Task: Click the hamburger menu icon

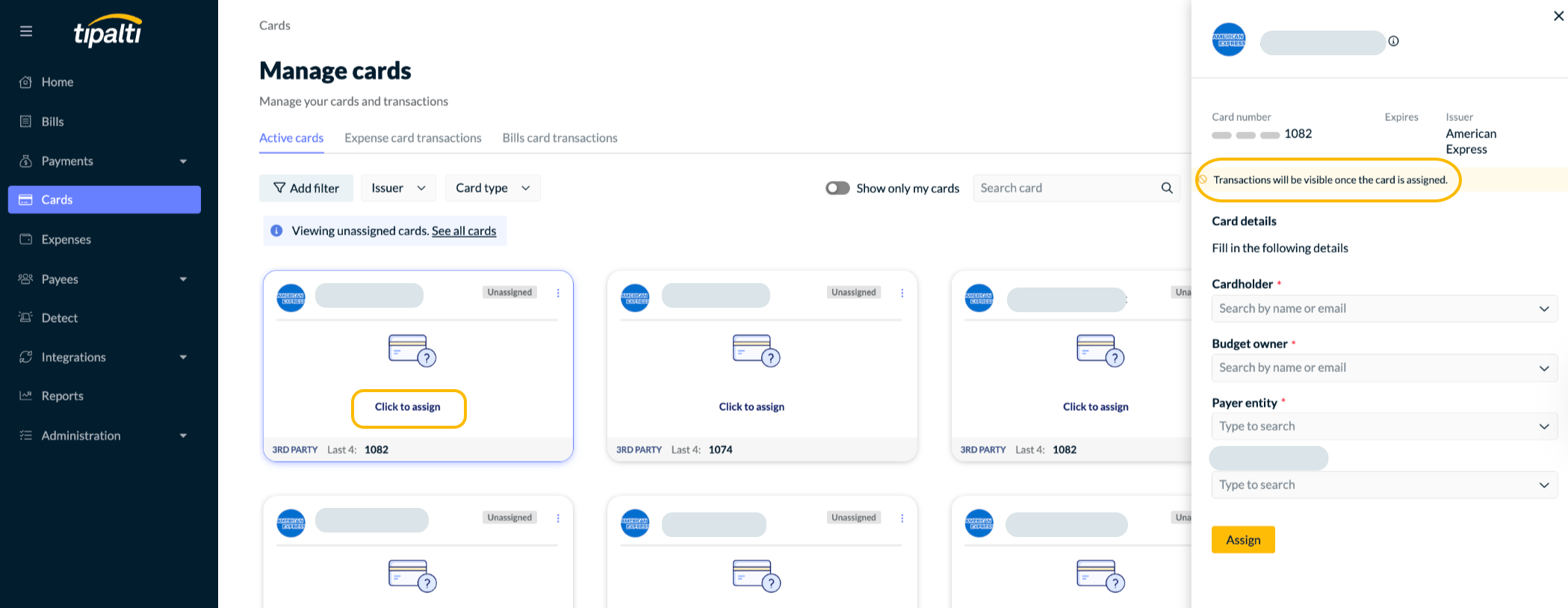Action: tap(26, 31)
